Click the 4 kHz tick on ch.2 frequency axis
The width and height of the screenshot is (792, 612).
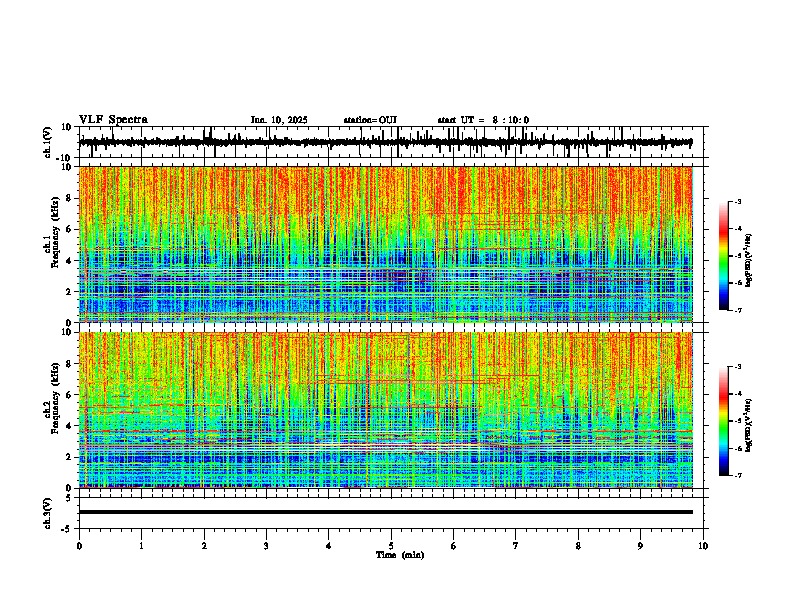(69, 426)
